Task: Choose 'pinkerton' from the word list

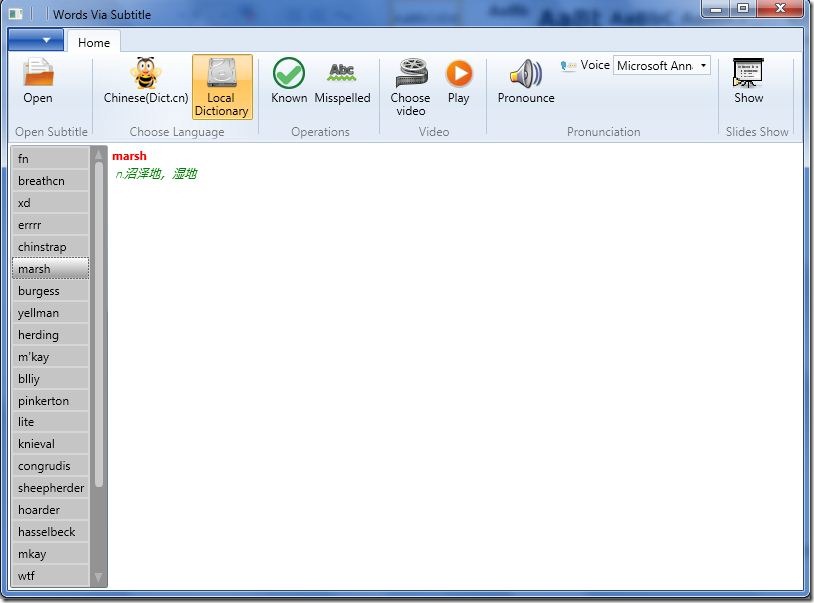Action: pyautogui.click(x=50, y=401)
